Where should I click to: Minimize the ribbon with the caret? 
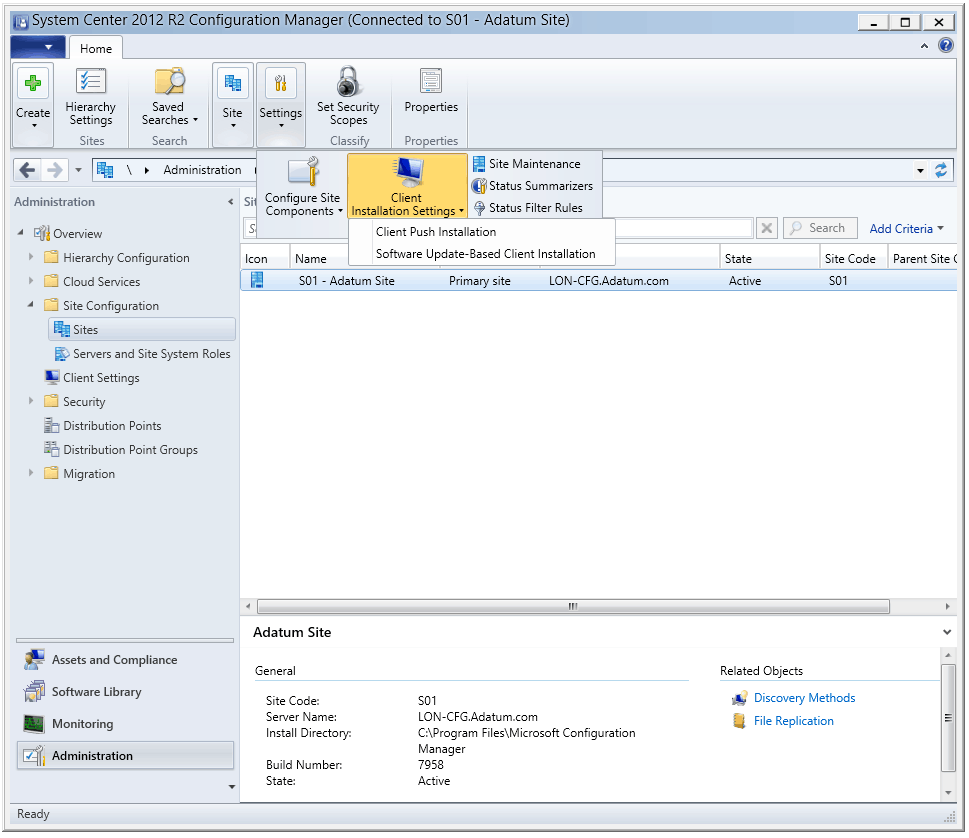(x=925, y=46)
